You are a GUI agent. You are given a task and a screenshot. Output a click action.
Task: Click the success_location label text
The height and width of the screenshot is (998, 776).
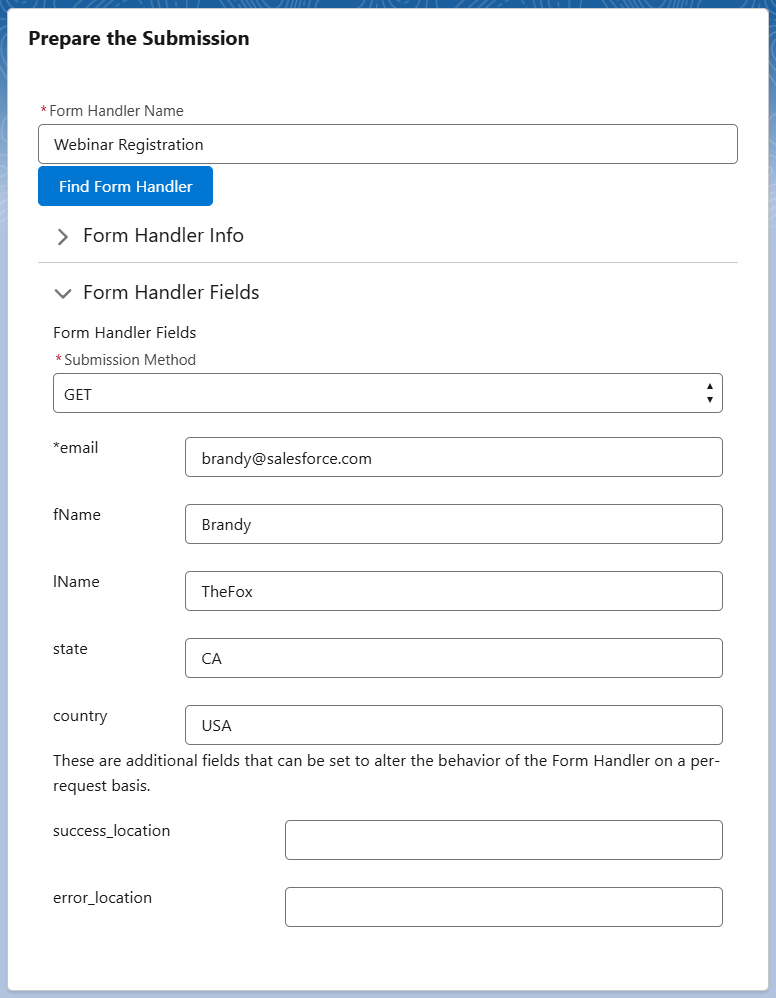(x=111, y=831)
